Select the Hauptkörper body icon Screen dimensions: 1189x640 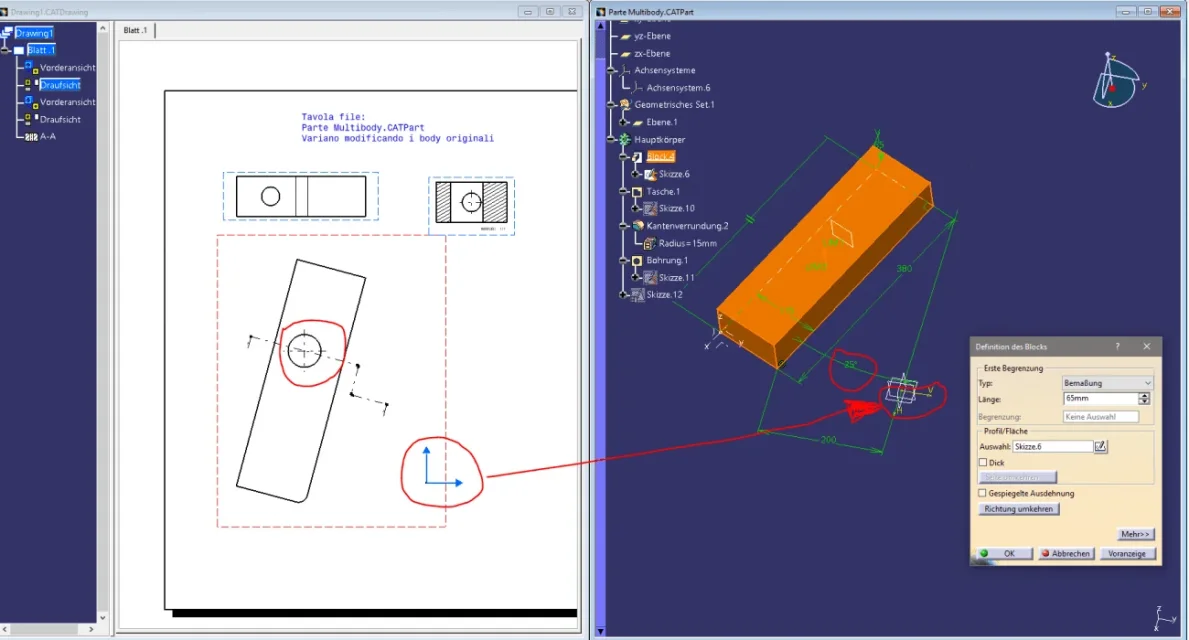(625, 139)
